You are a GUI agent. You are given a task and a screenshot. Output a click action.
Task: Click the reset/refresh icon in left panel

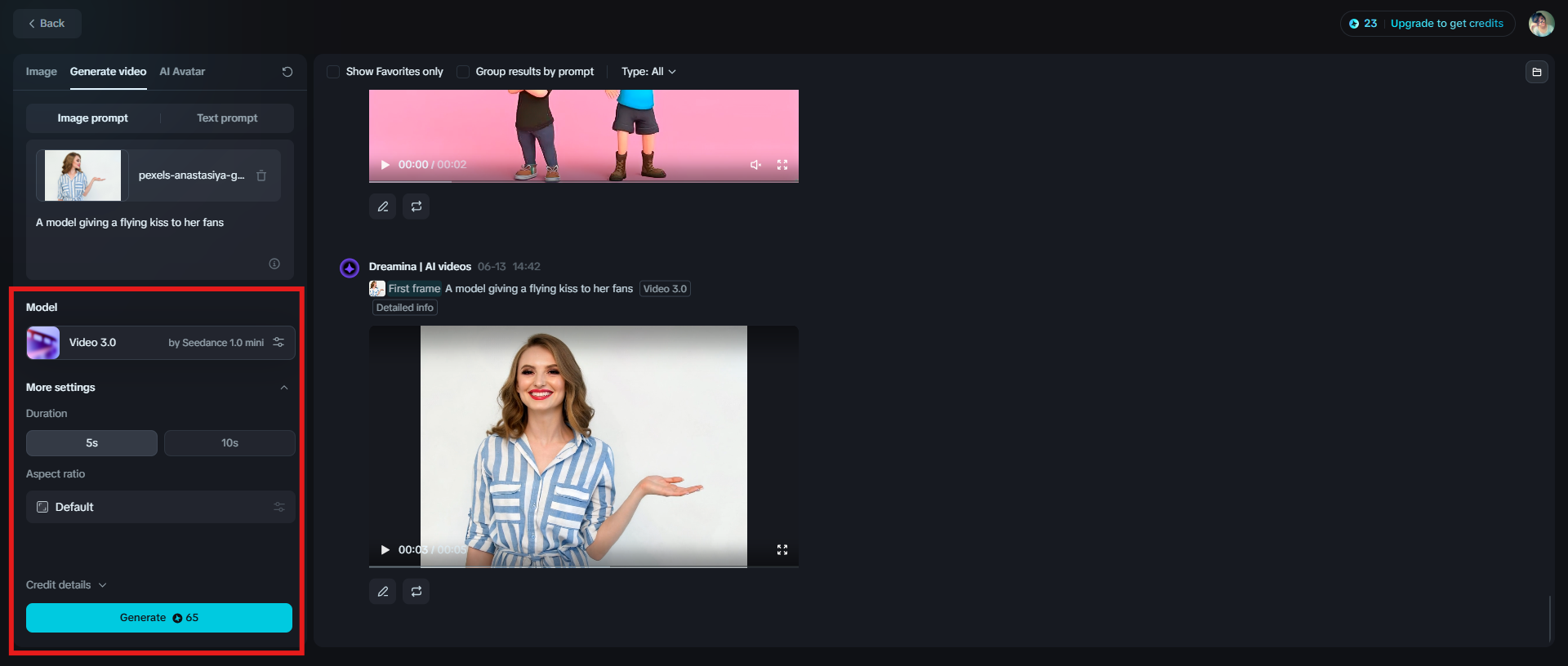point(287,72)
